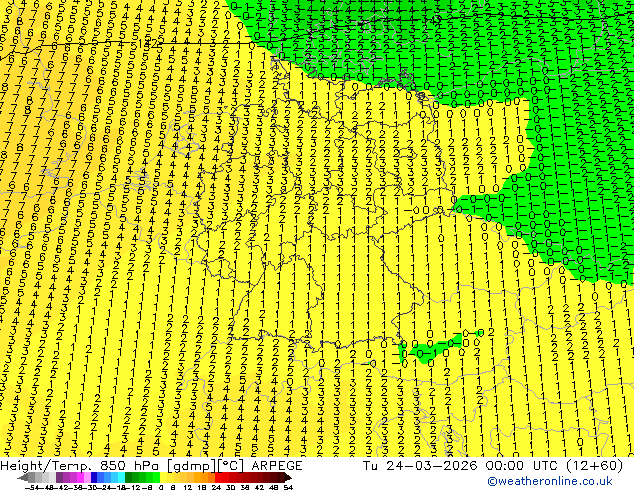Click the forecast date Tu 24-03-2026

[420, 466]
